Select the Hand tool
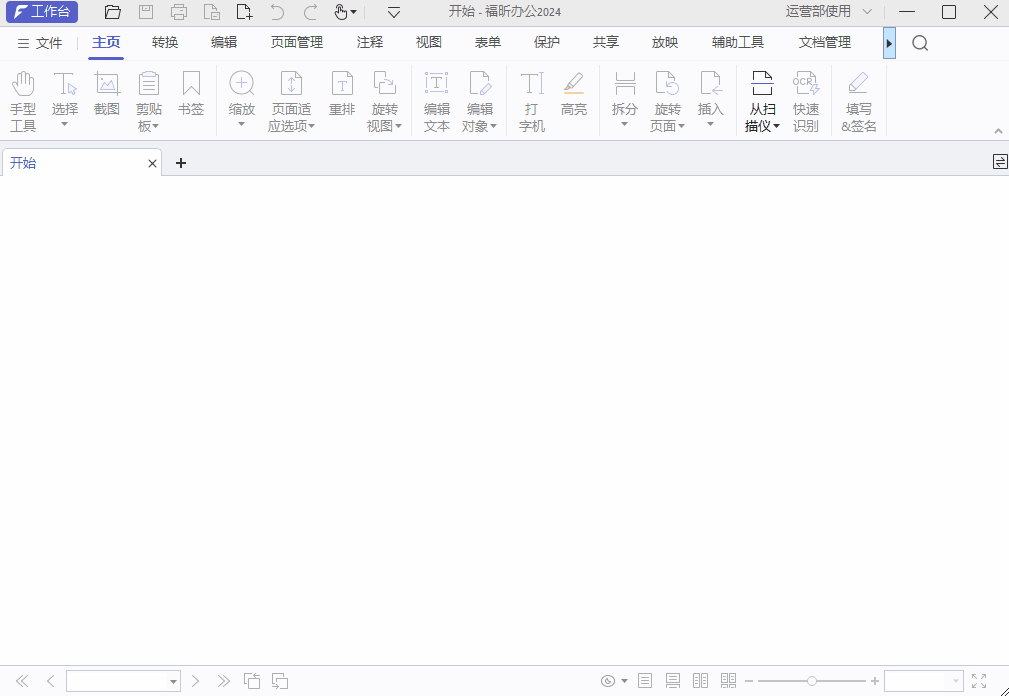The image size is (1009, 696). [22, 98]
